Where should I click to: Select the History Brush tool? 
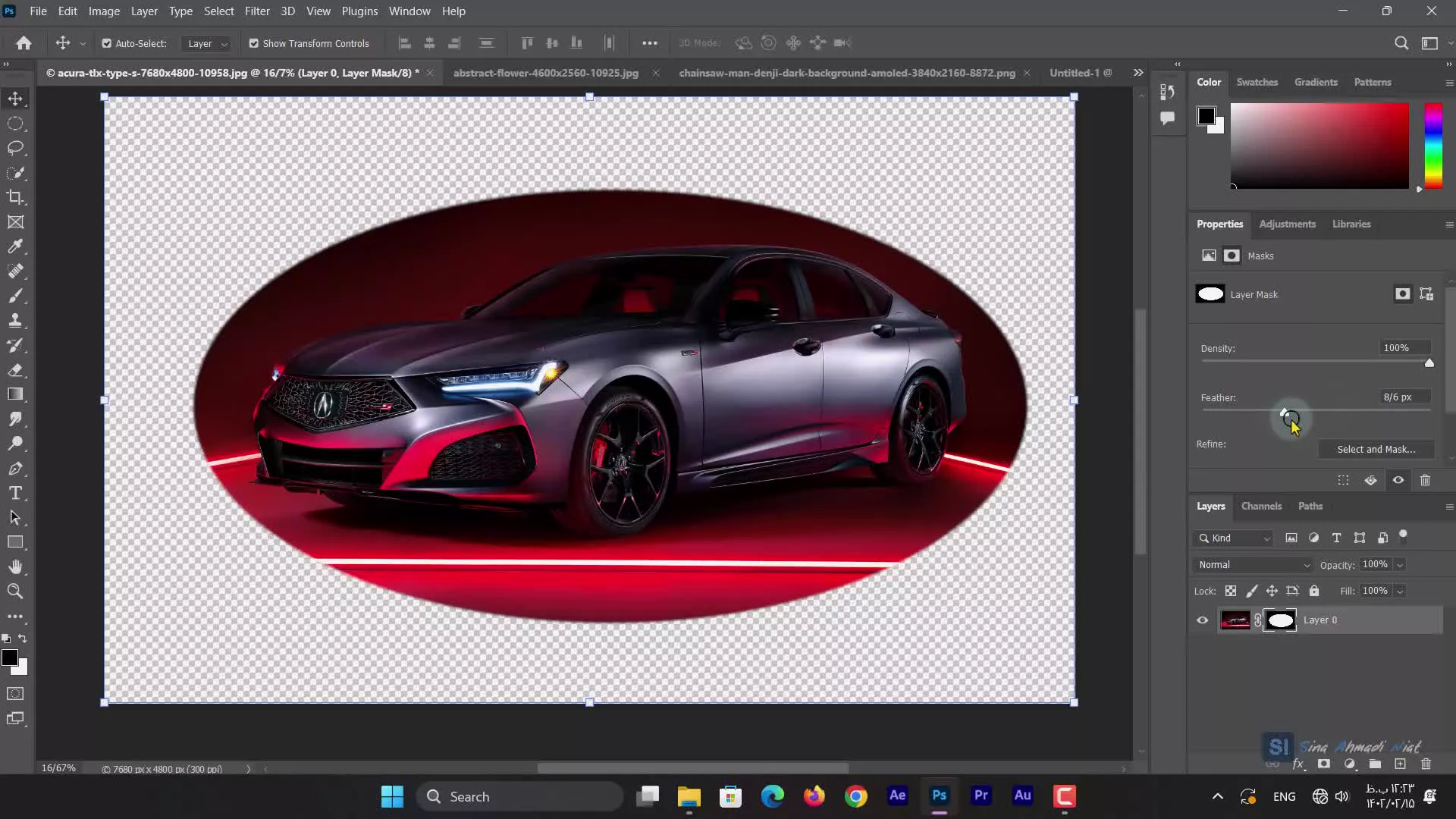tap(15, 345)
